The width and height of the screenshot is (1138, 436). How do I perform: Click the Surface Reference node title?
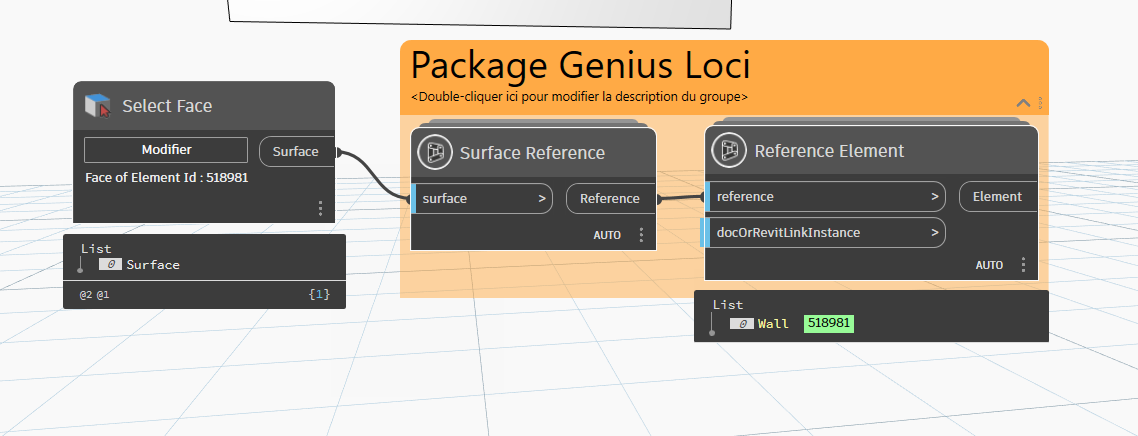tap(532, 153)
